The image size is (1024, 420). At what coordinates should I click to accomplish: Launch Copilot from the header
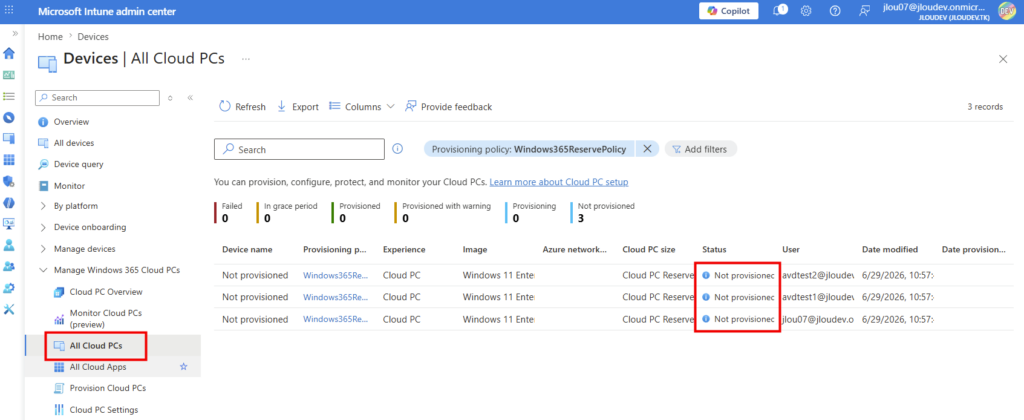click(x=729, y=11)
